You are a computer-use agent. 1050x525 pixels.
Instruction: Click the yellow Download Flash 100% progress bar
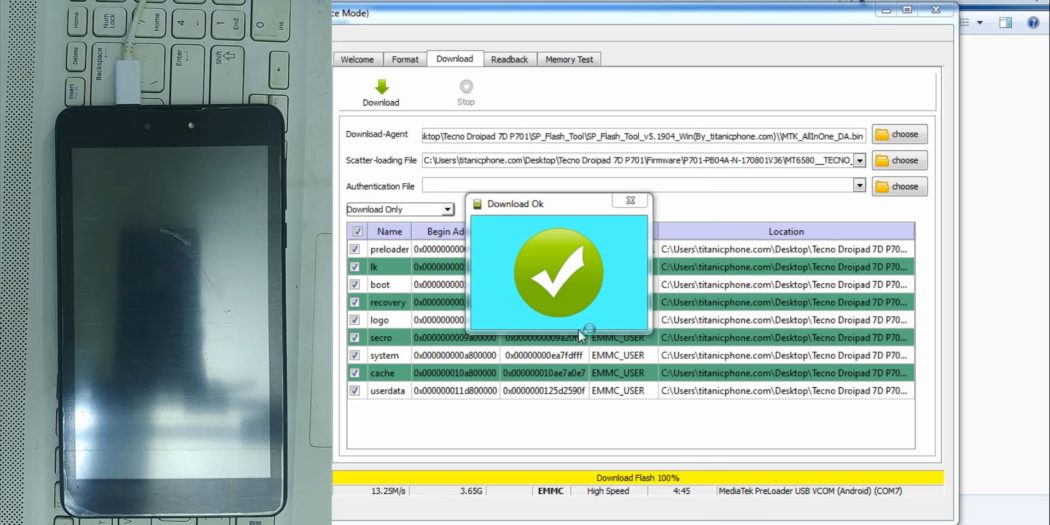(x=638, y=477)
